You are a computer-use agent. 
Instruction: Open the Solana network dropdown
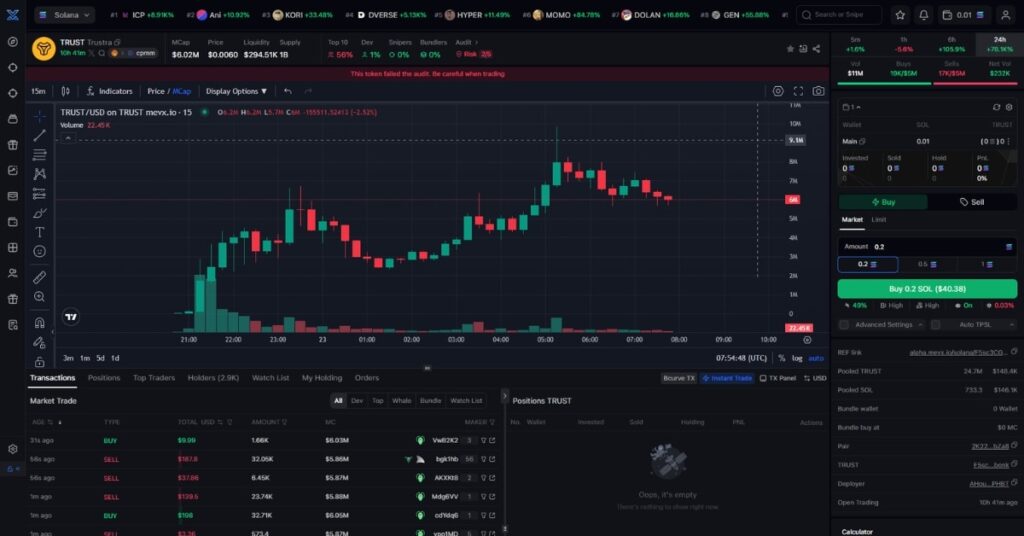(x=65, y=15)
